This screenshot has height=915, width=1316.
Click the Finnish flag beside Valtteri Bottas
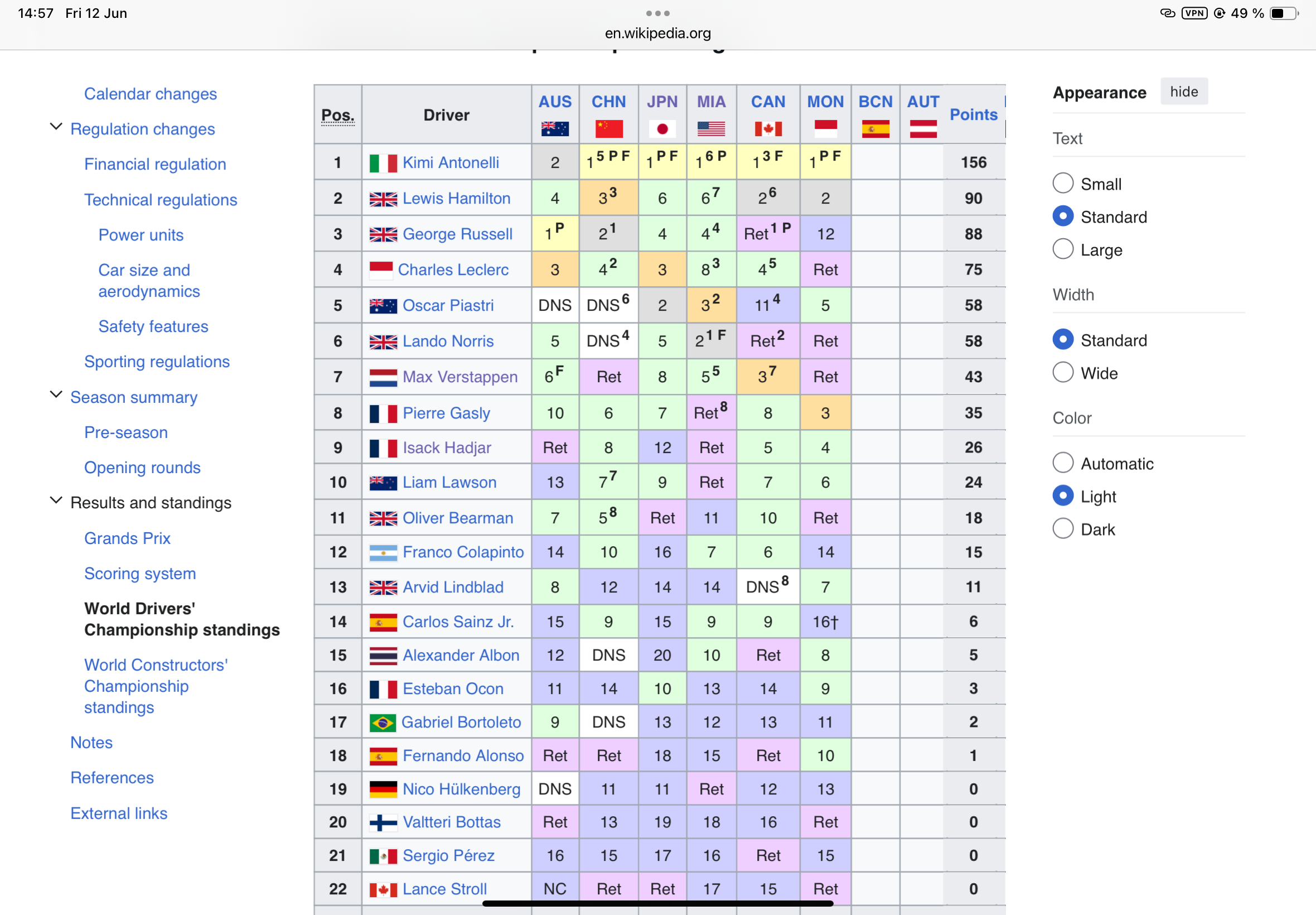pyautogui.click(x=383, y=823)
